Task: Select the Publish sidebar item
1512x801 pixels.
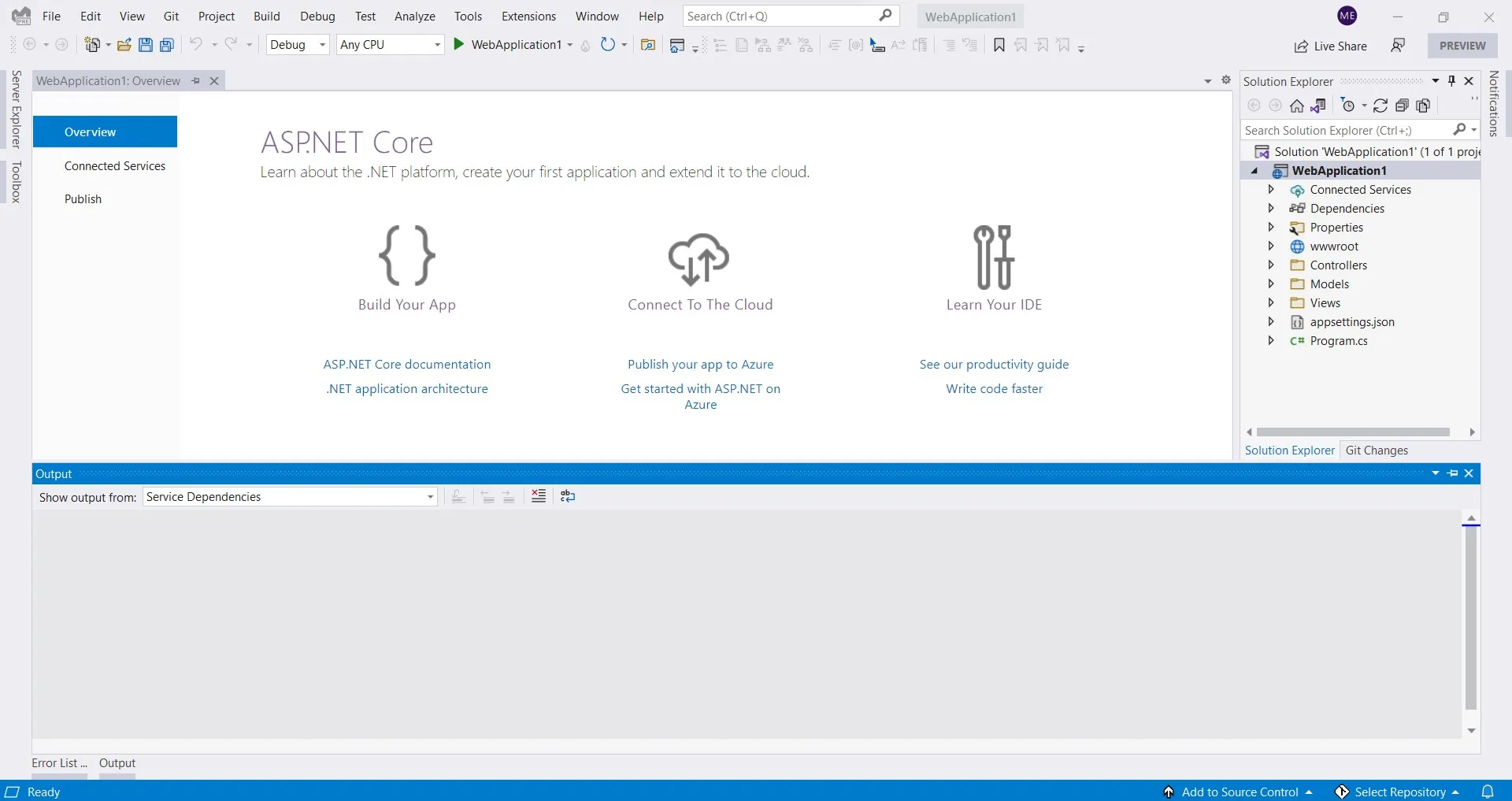Action: (83, 199)
